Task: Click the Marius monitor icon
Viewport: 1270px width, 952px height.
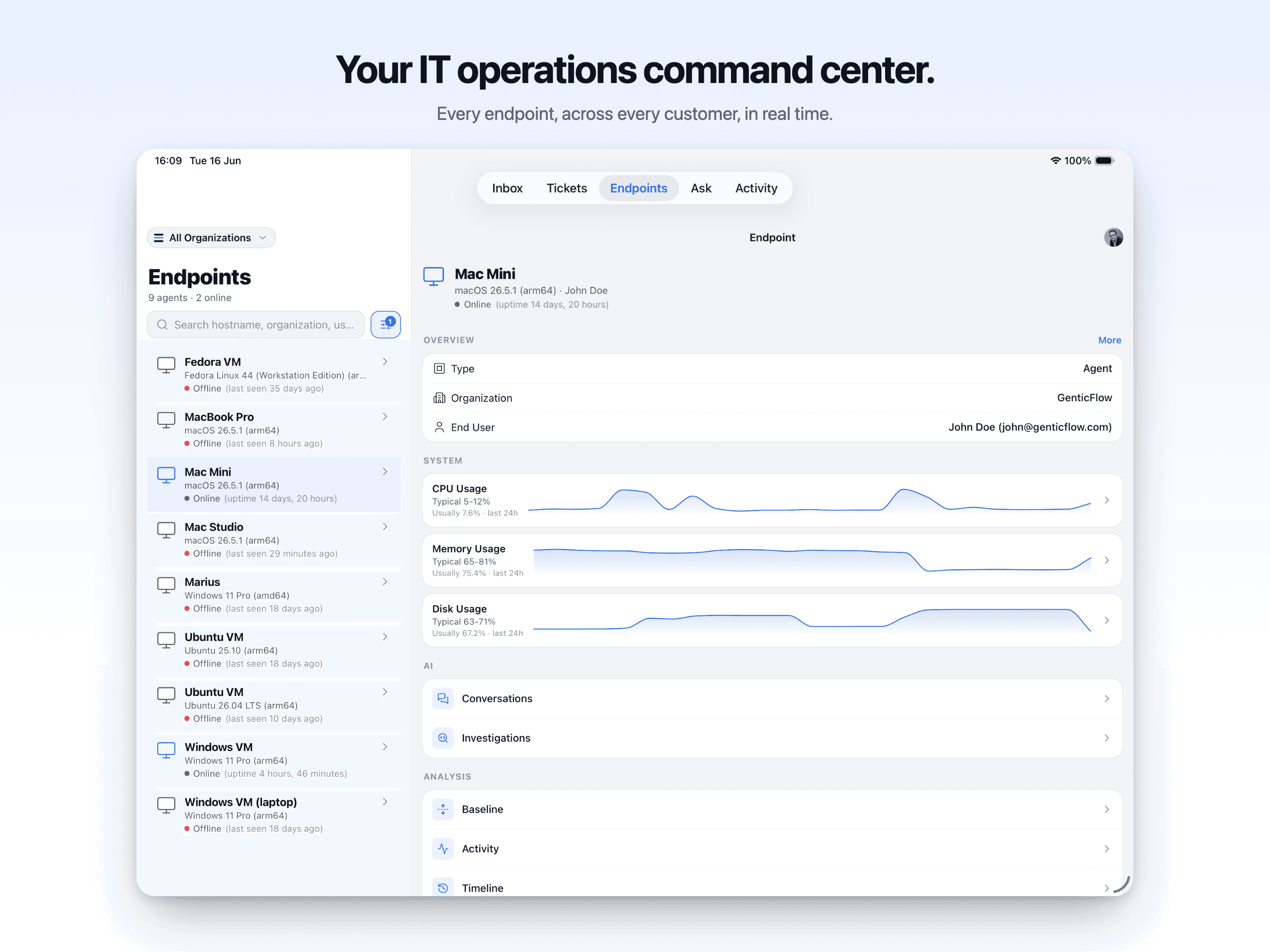Action: [166, 585]
